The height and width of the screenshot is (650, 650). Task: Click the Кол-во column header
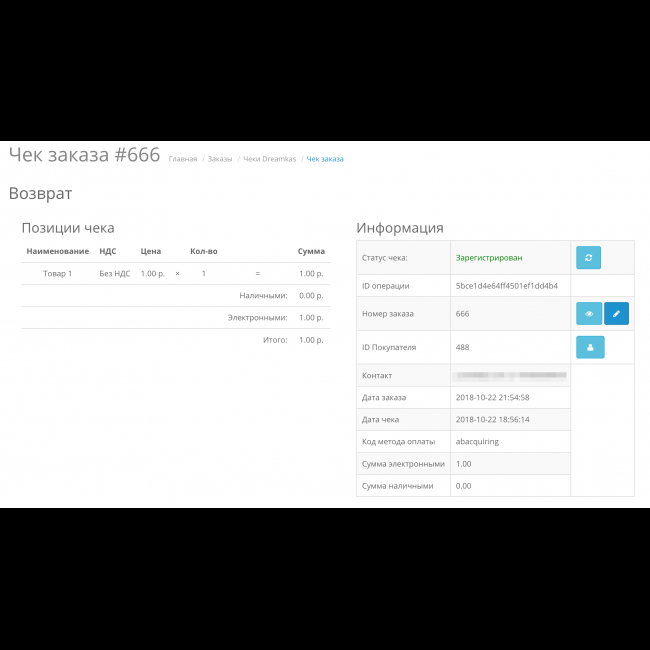point(203,251)
